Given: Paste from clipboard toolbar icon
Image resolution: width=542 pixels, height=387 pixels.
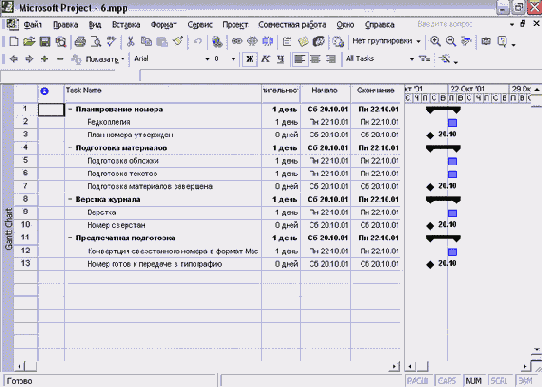Looking at the screenshot, I should (162, 42).
